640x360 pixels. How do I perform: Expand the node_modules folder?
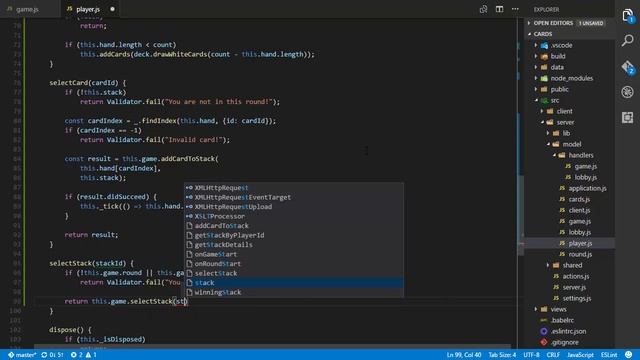click(571, 78)
